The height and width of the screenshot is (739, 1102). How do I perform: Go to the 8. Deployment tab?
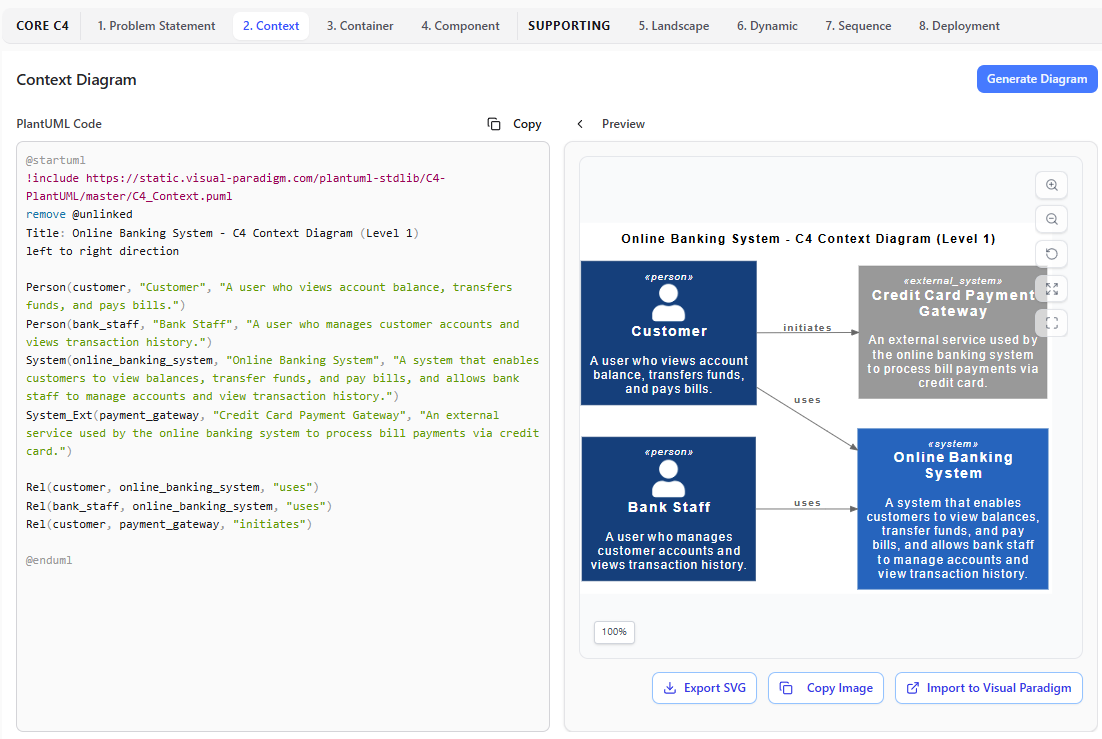(959, 26)
